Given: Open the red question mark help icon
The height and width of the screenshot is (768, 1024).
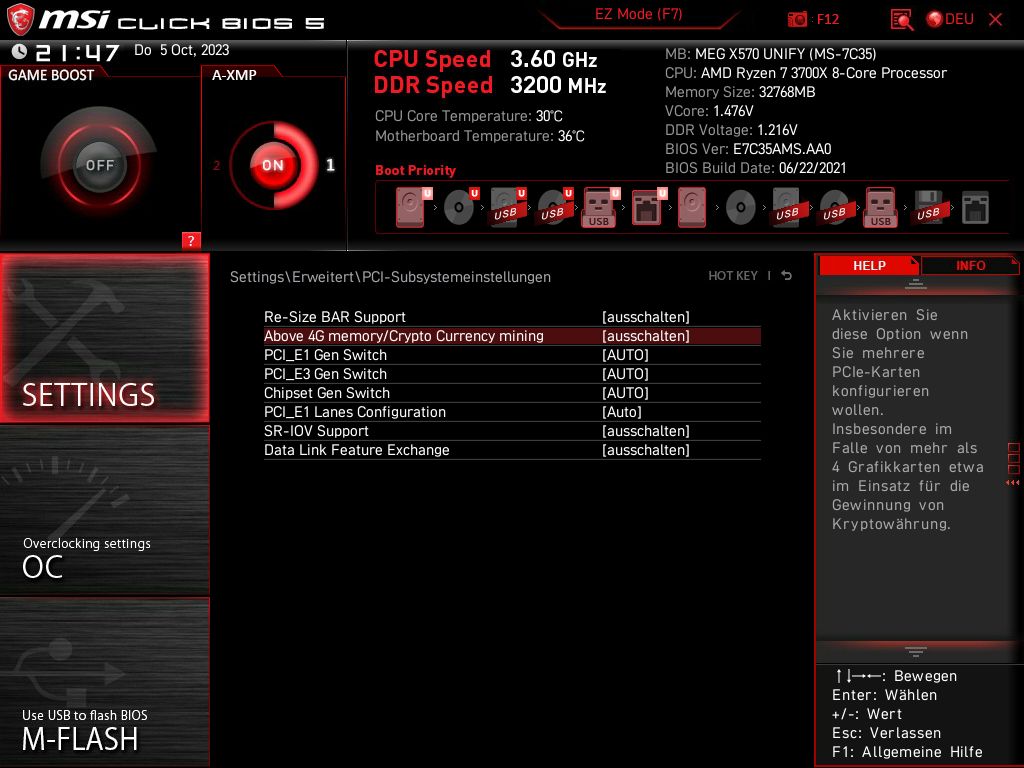Looking at the screenshot, I should 191,240.
